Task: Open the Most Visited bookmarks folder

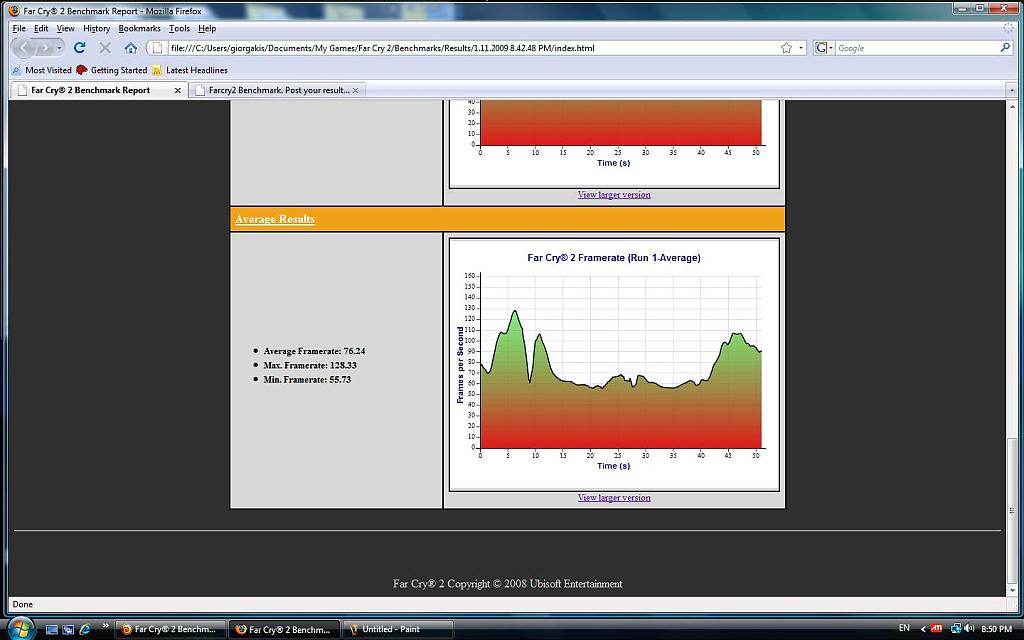Action: [42, 70]
